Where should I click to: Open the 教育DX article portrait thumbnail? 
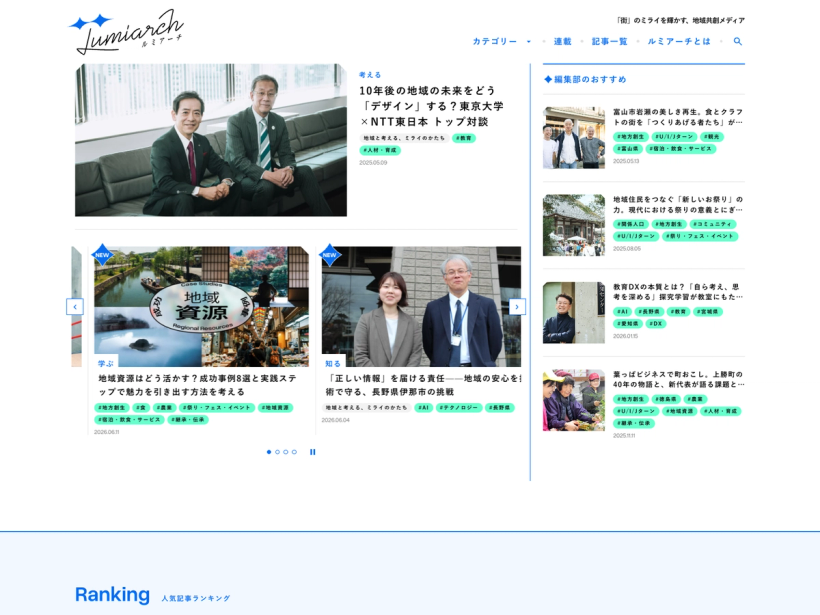tap(574, 313)
